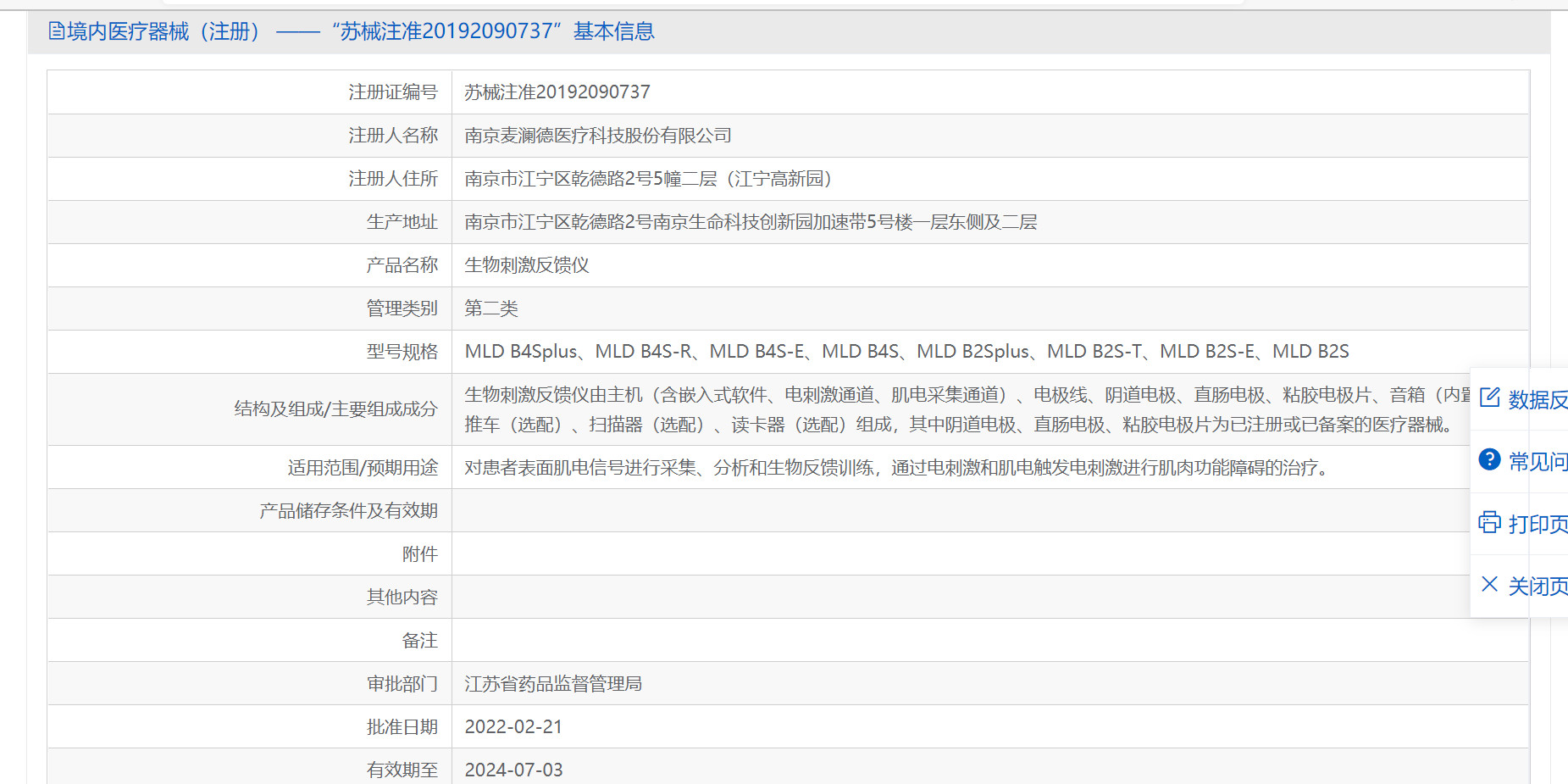Click the document icon before 境内医疗器械 title
The image size is (1568, 784).
pos(57,31)
